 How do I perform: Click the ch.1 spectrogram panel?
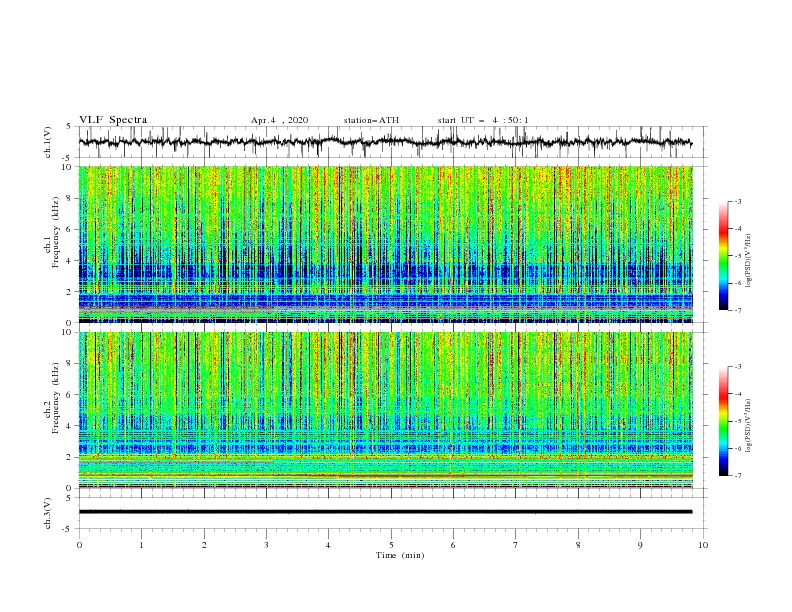pyautogui.click(x=385, y=244)
